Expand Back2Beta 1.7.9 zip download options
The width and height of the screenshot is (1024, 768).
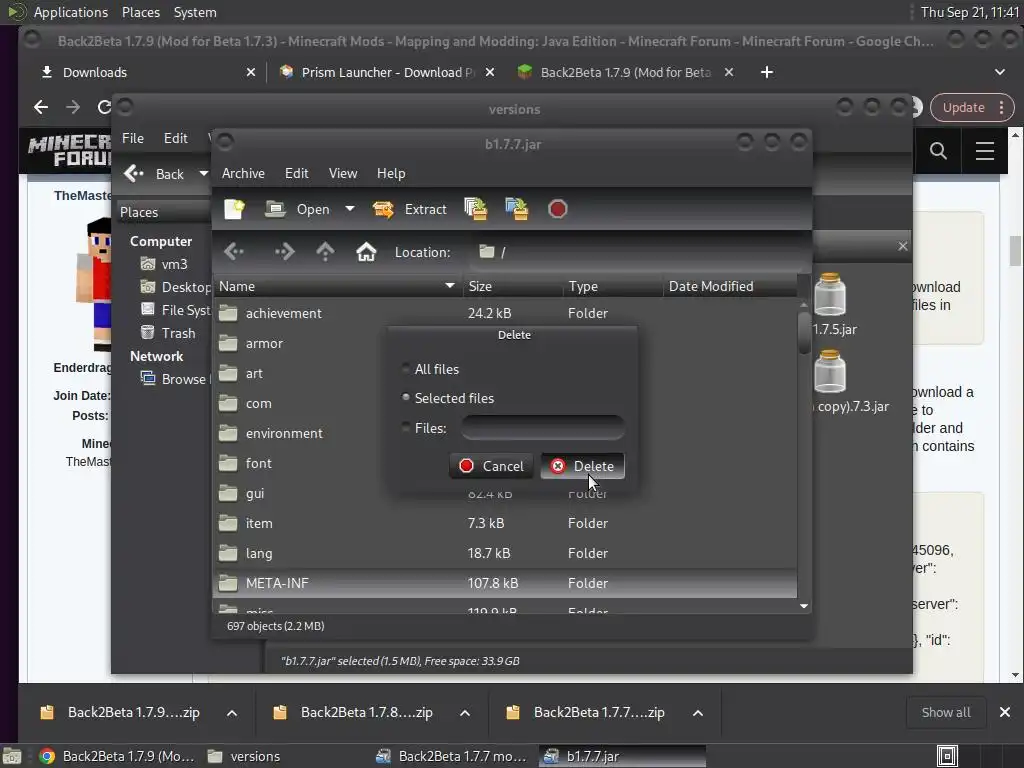tap(232, 712)
